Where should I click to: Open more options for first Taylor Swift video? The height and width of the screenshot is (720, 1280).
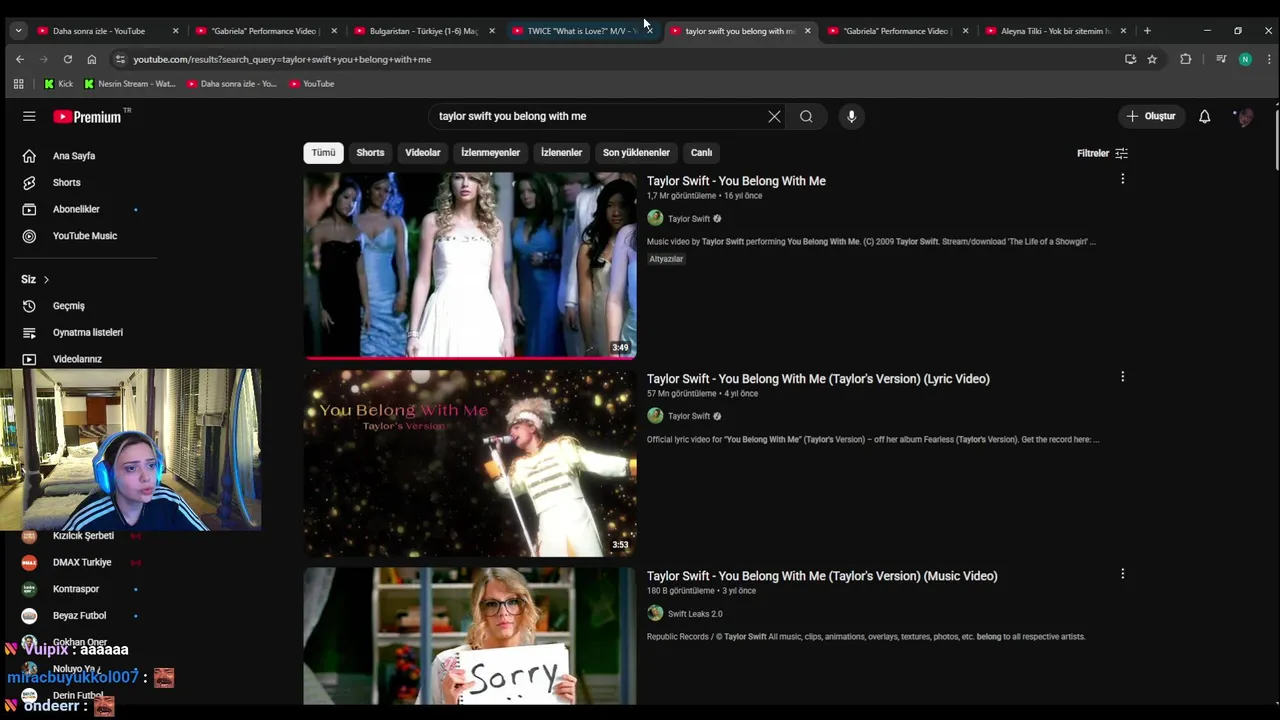(1122, 179)
